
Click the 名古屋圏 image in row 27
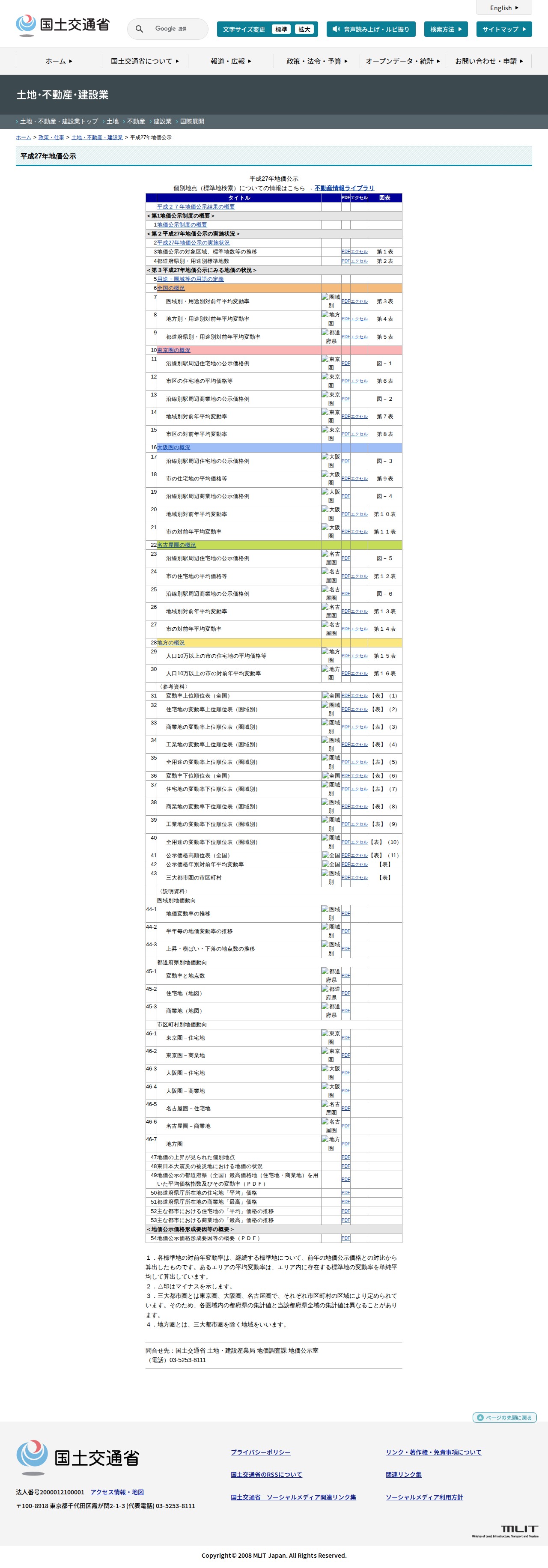[x=331, y=629]
